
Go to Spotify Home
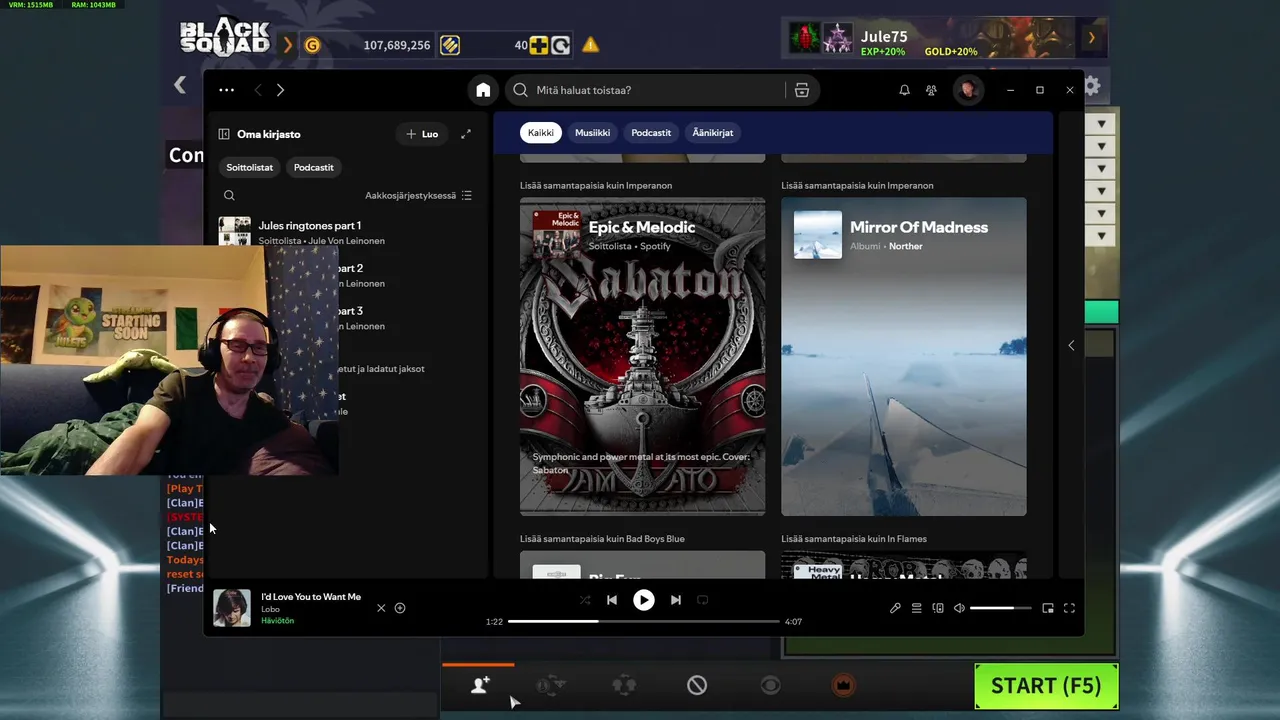click(483, 90)
